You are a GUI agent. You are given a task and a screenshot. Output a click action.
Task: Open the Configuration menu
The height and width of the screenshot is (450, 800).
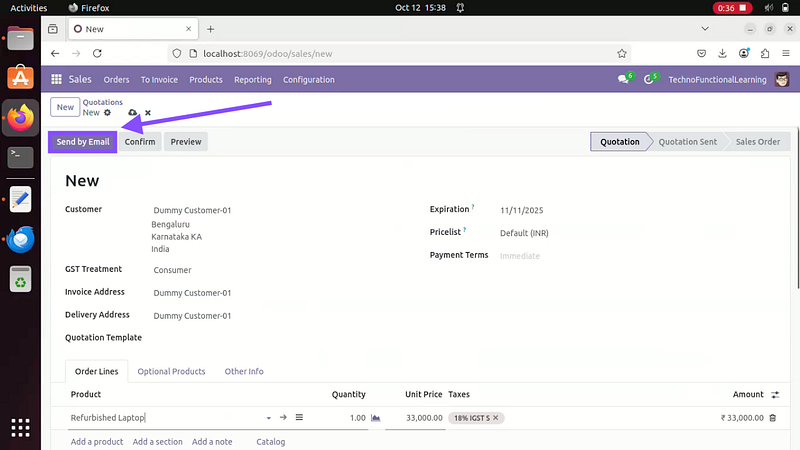[x=308, y=80]
